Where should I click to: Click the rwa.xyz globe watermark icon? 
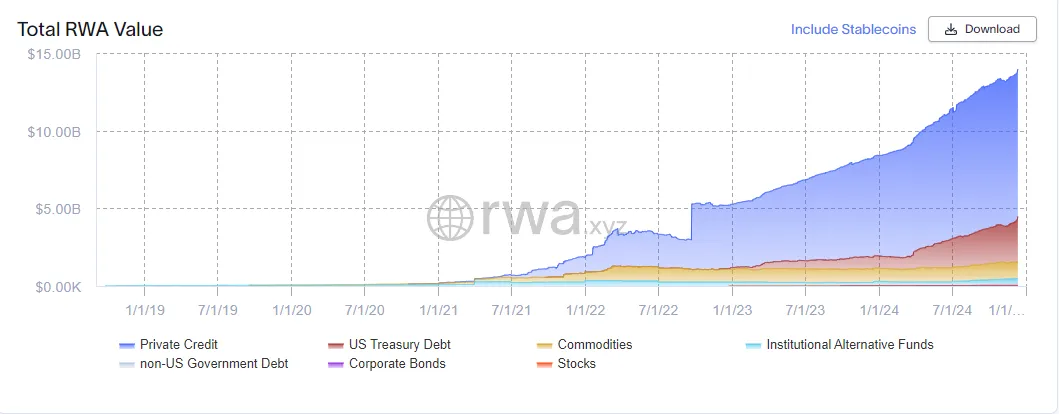(x=450, y=217)
